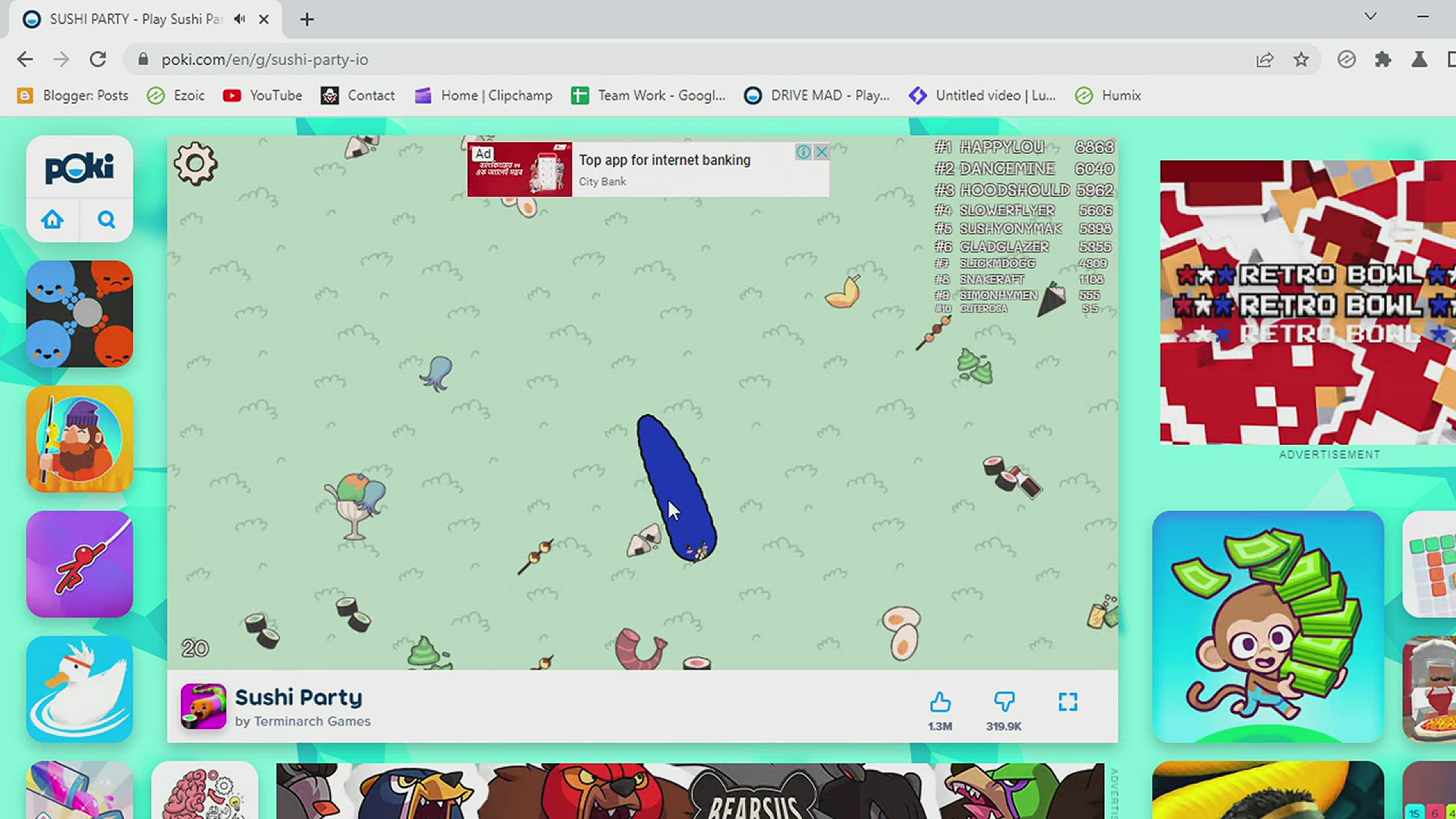Click the score counter 20

(x=195, y=648)
